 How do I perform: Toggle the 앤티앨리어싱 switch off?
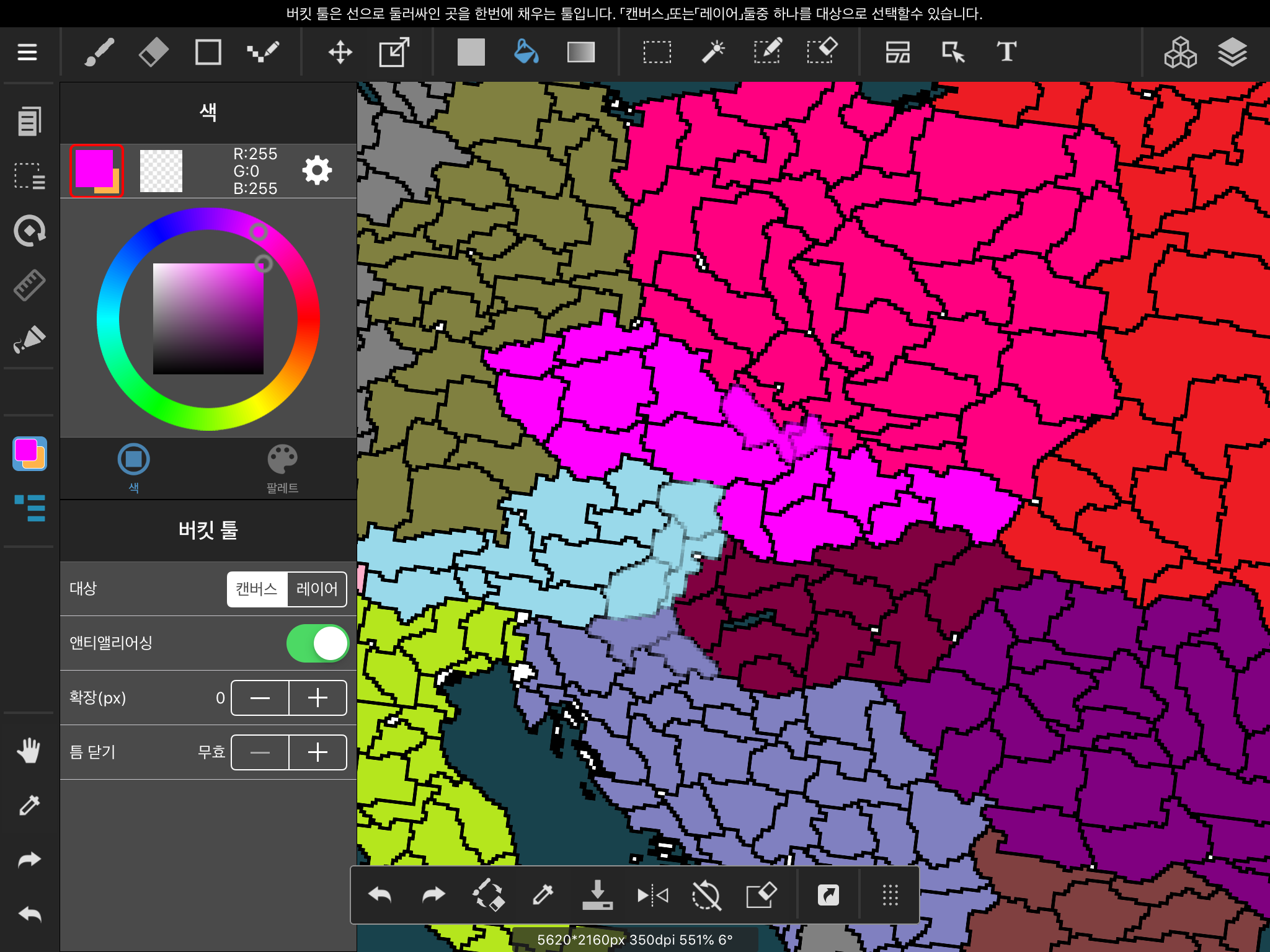(317, 643)
